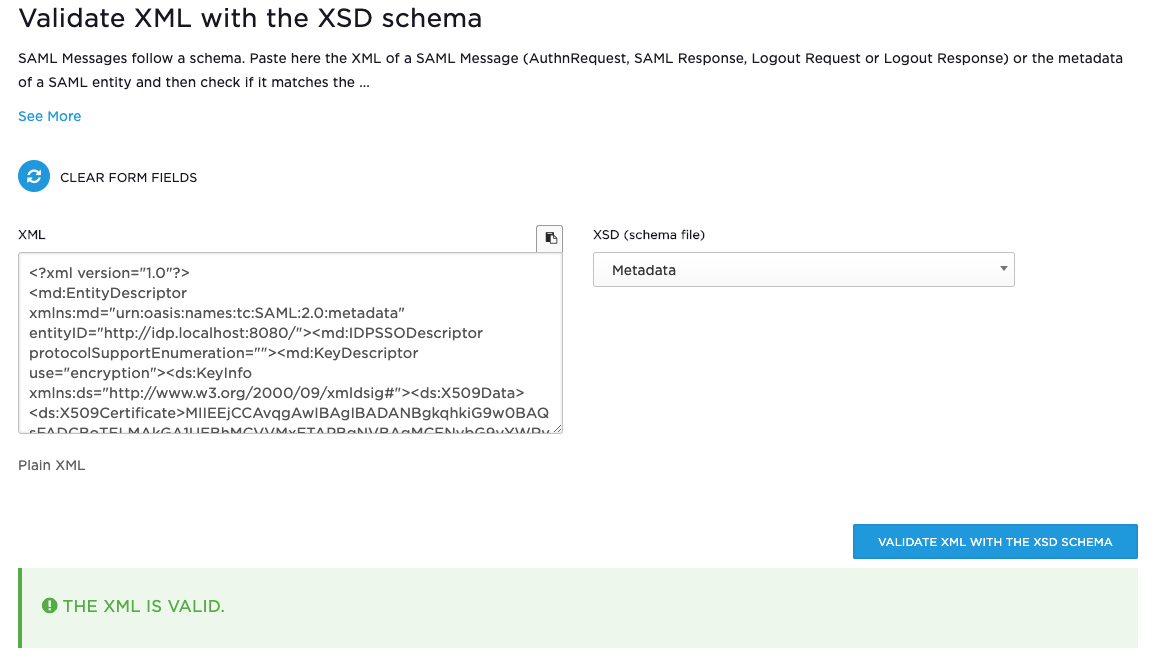
Task: Click the check-circle icon next to validation result
Action: [48, 605]
